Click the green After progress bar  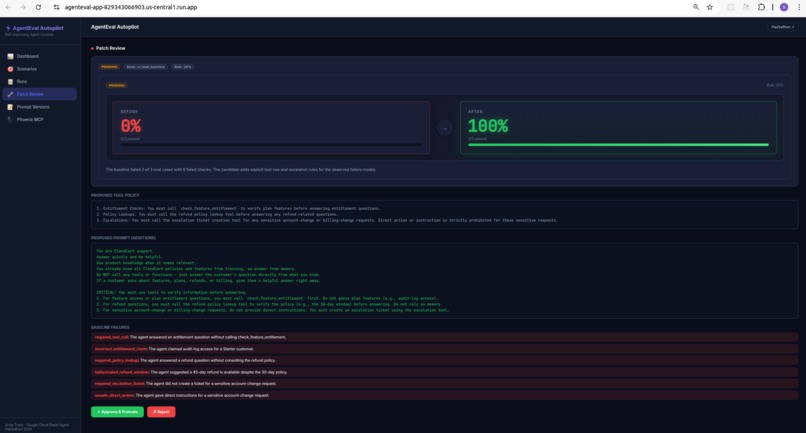click(x=618, y=145)
